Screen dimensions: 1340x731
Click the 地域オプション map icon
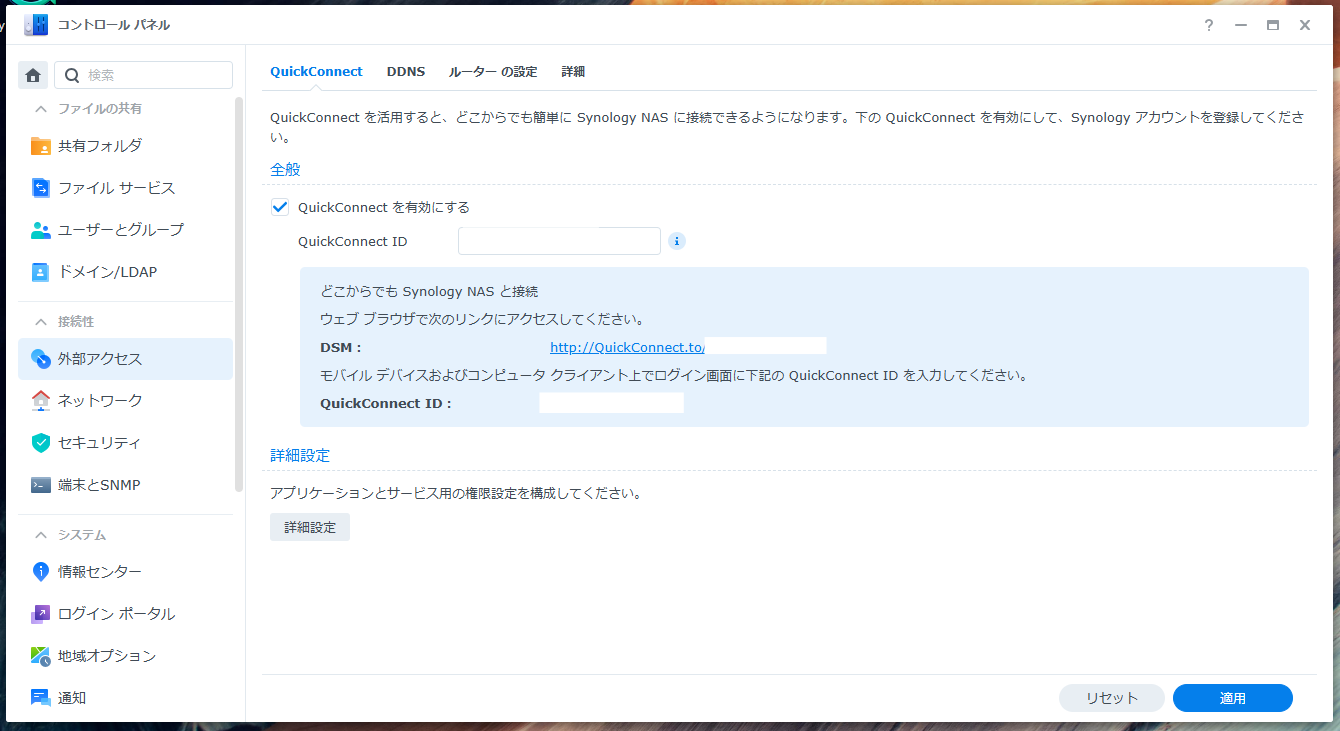41,656
